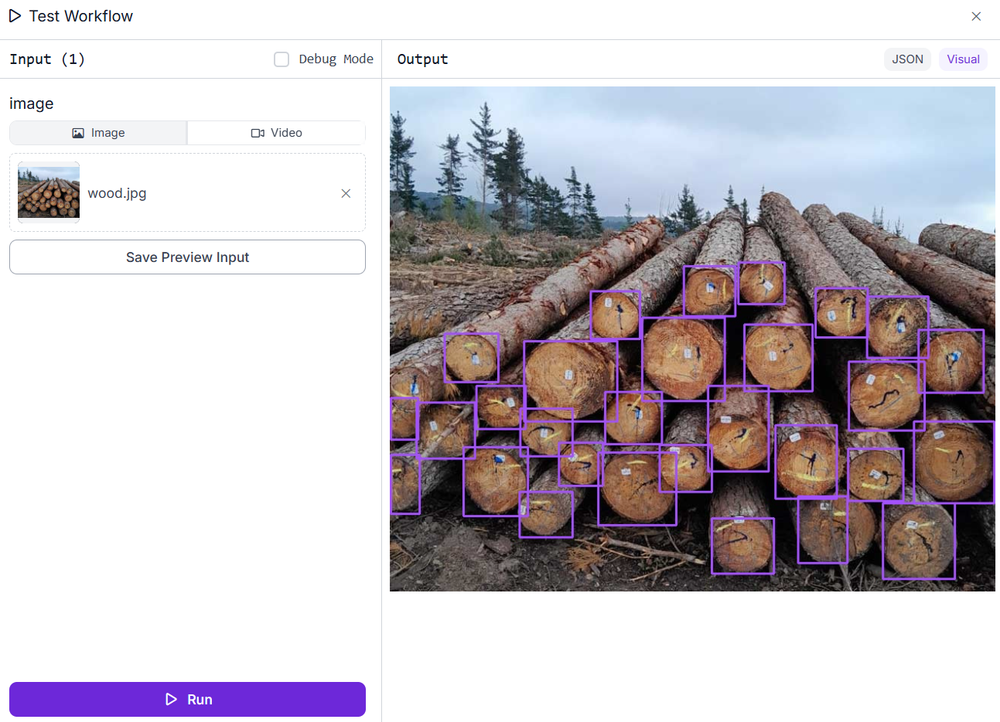Click the wood.jpg preview thumbnail icon
Image resolution: width=1000 pixels, height=722 pixels.
[48, 190]
